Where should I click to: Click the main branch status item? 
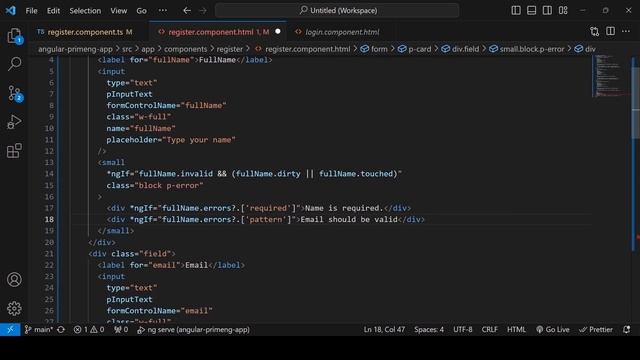coord(38,329)
